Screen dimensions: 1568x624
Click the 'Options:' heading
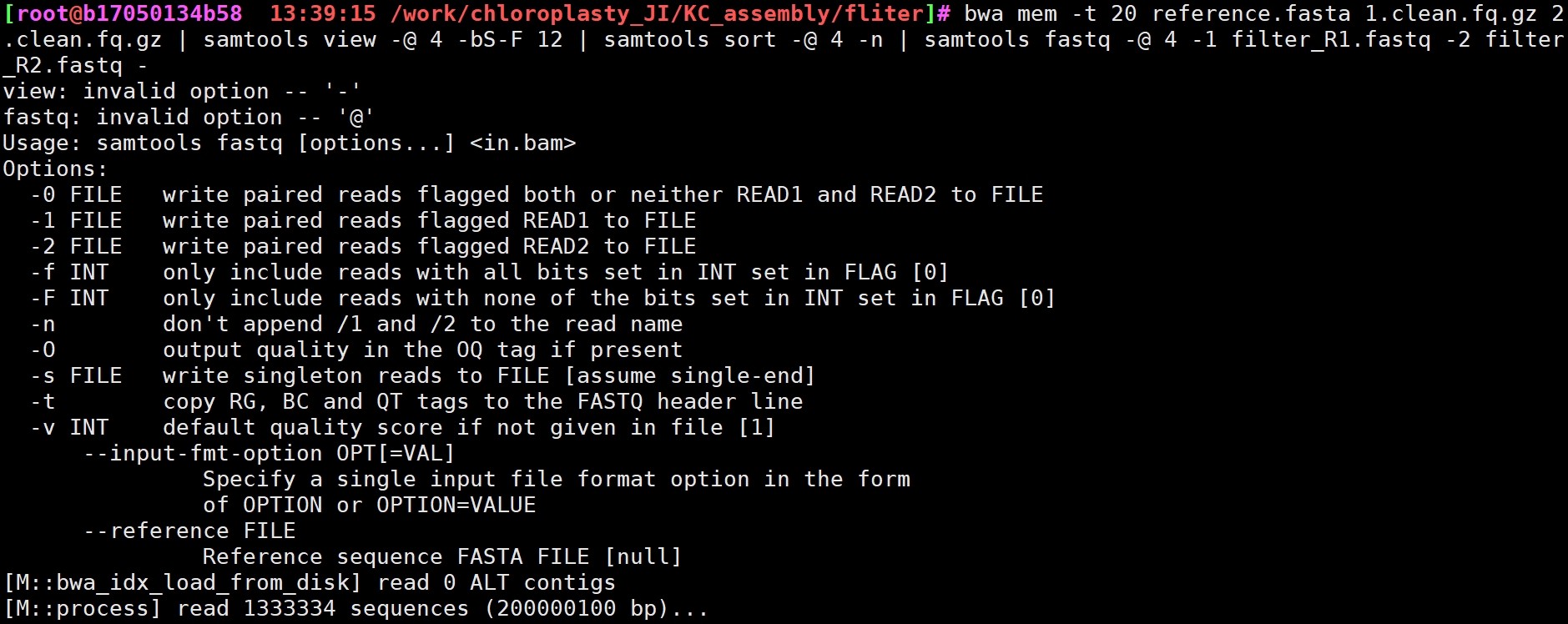[x=55, y=169]
